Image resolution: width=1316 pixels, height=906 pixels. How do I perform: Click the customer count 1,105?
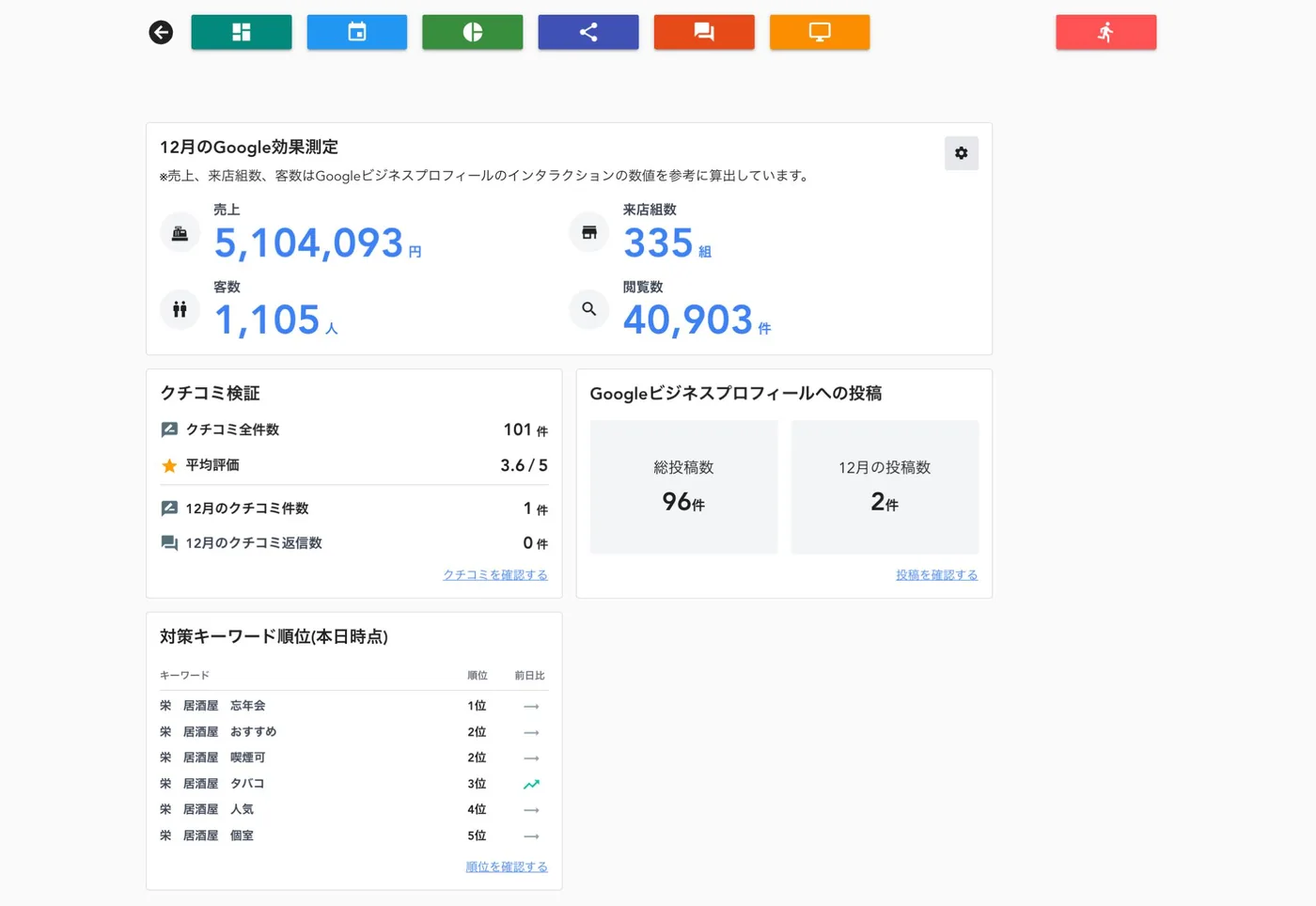tap(268, 320)
